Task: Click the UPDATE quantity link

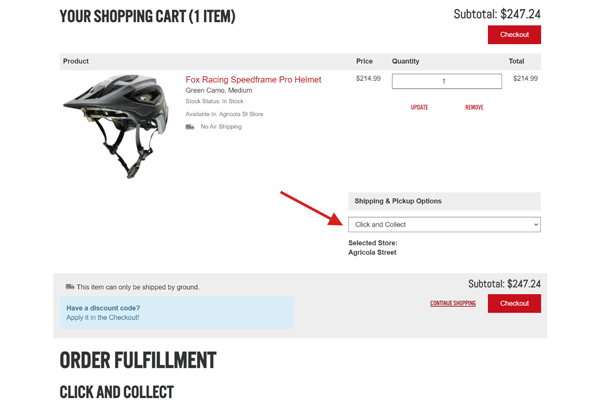Action: click(419, 107)
